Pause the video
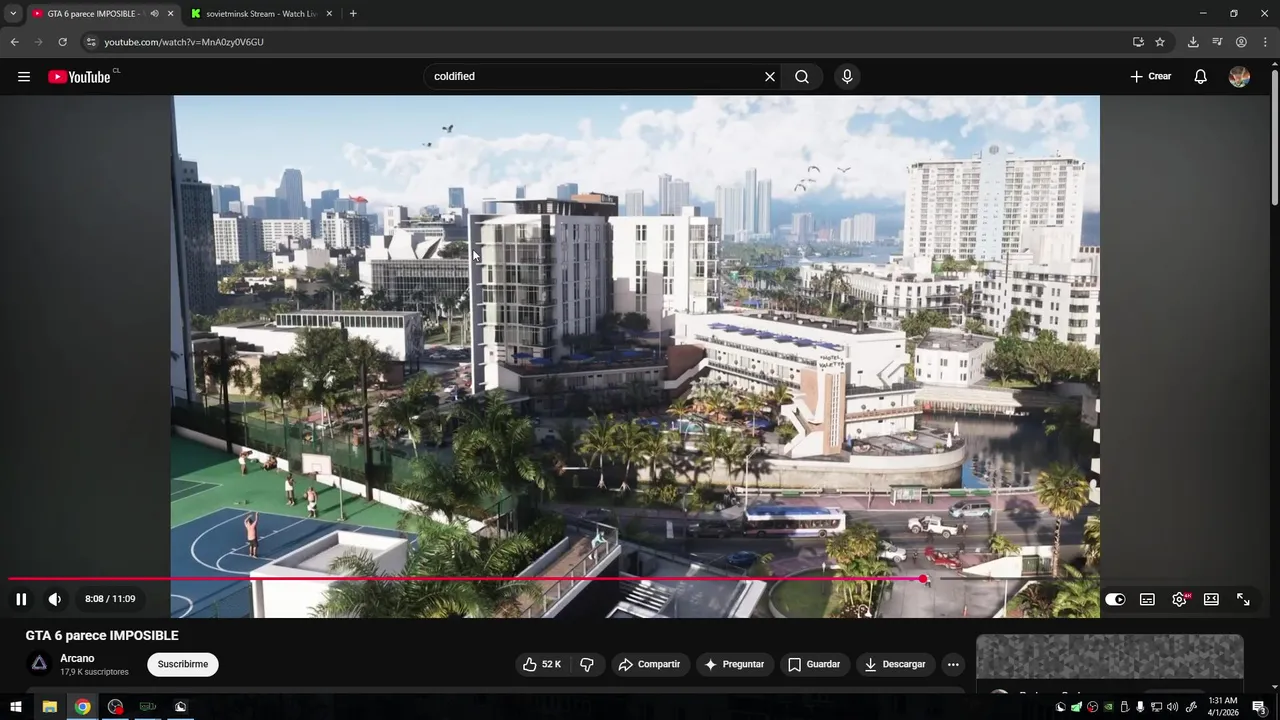1280x720 pixels. point(21,599)
